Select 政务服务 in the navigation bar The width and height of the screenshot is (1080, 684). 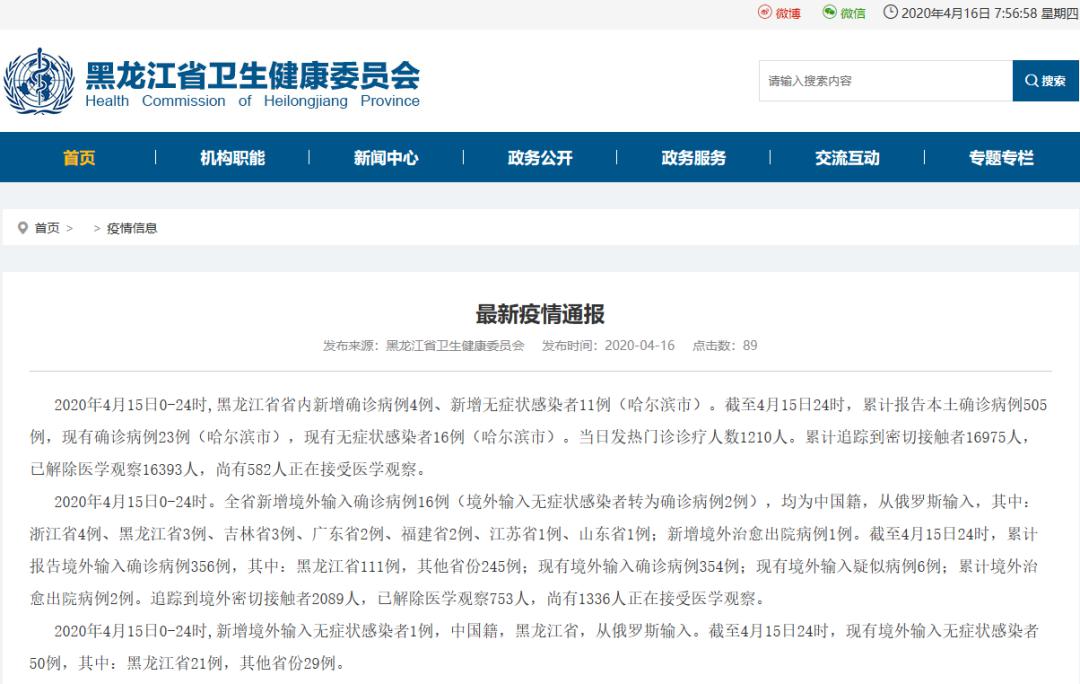coord(693,158)
